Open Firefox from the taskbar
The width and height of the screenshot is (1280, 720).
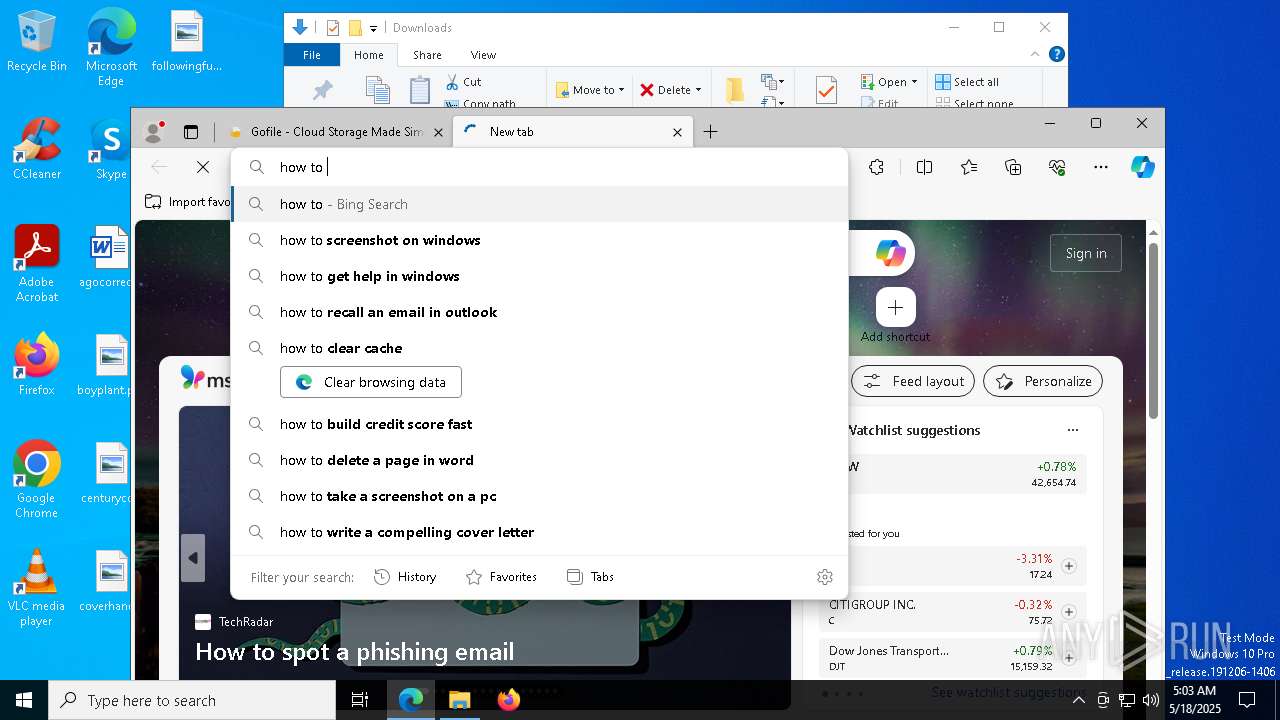tap(508, 700)
